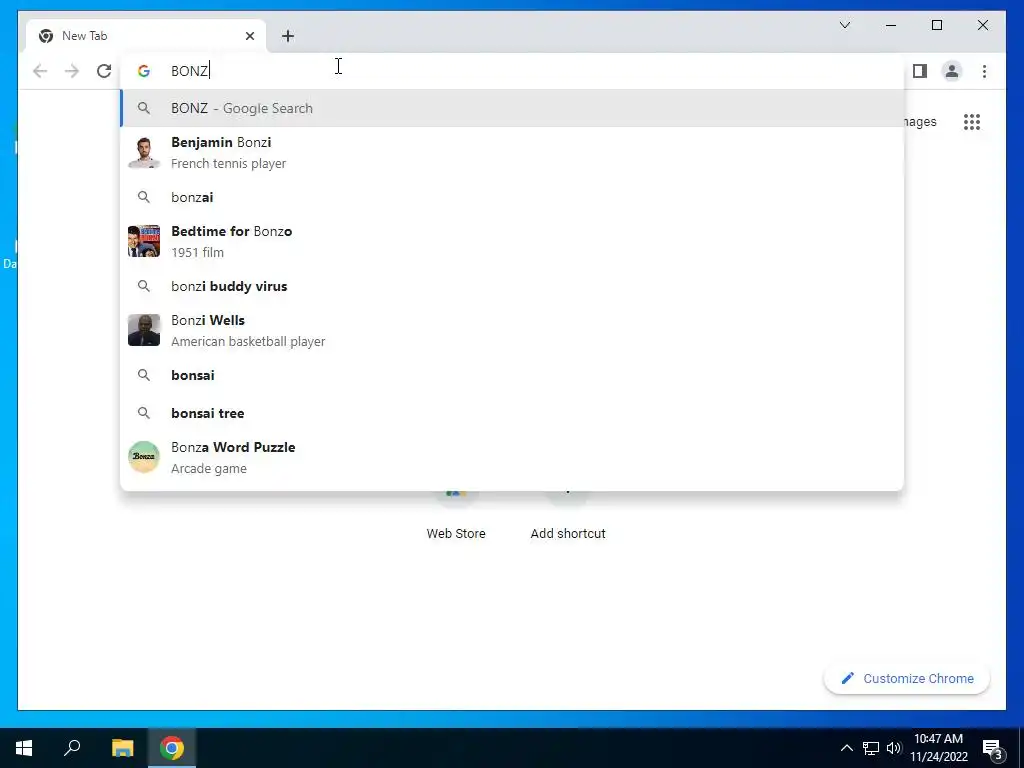Open the notification center icon

click(993, 750)
